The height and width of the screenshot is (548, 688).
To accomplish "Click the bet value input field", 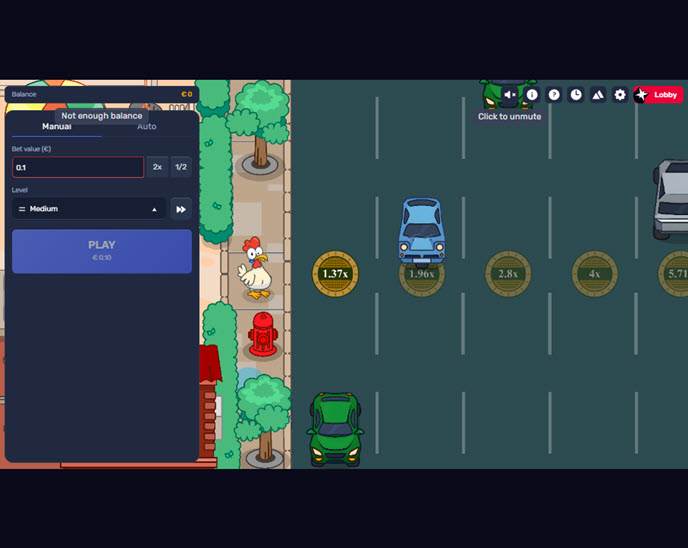I will pyautogui.click(x=78, y=167).
